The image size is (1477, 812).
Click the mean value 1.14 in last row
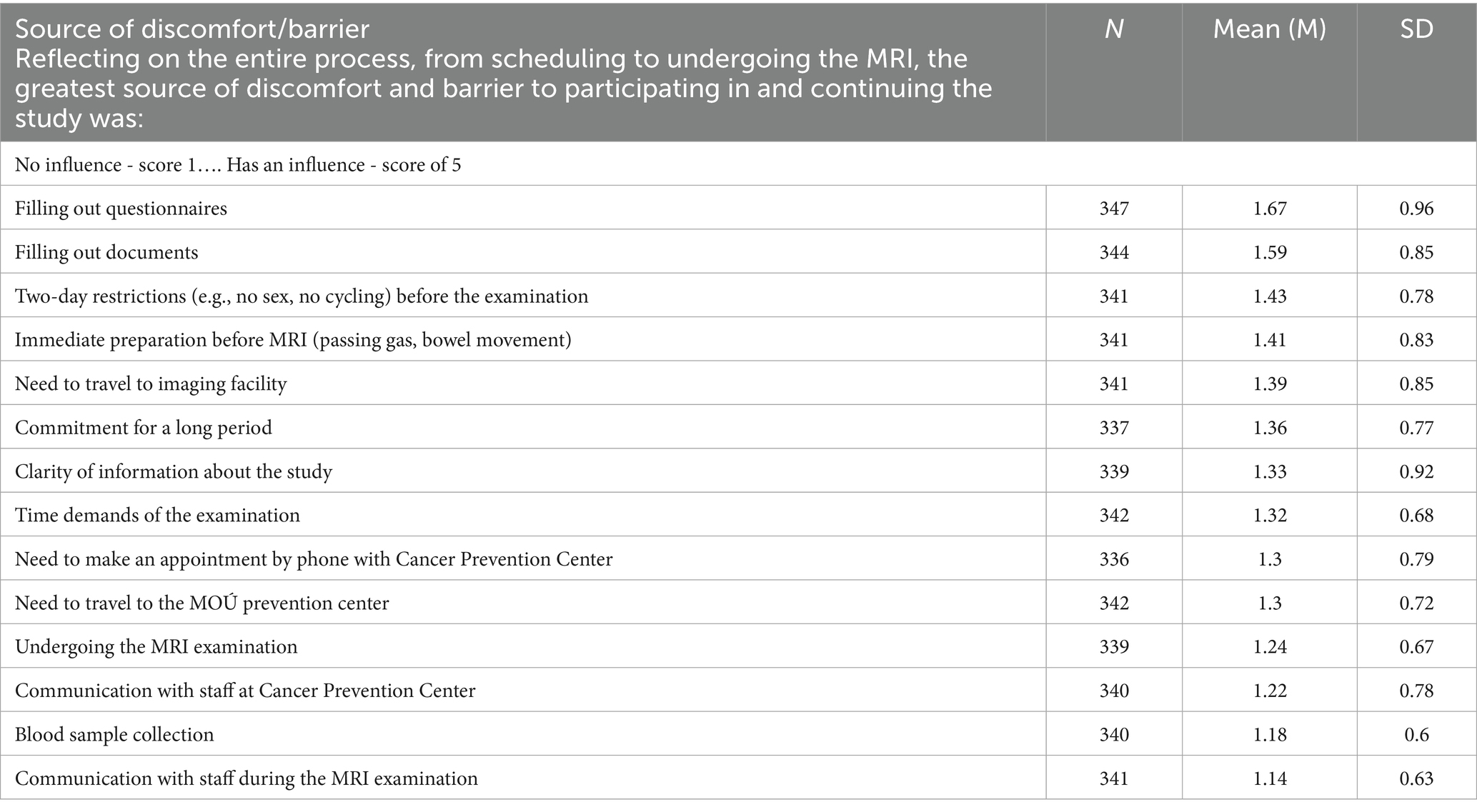1269,778
